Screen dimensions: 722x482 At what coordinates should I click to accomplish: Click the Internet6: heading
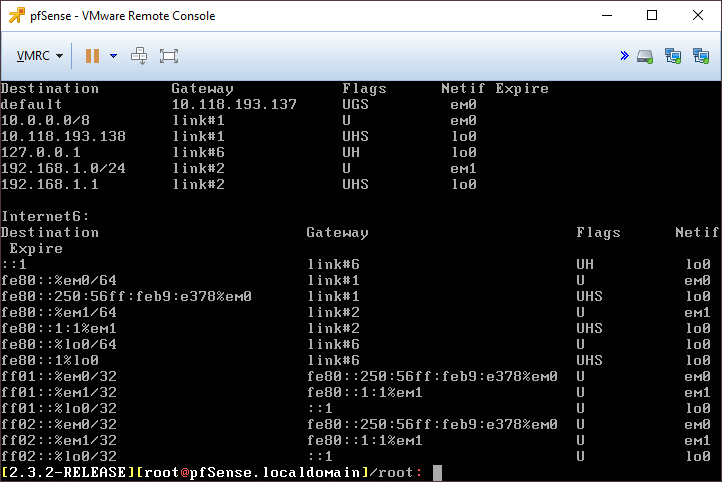(x=45, y=216)
